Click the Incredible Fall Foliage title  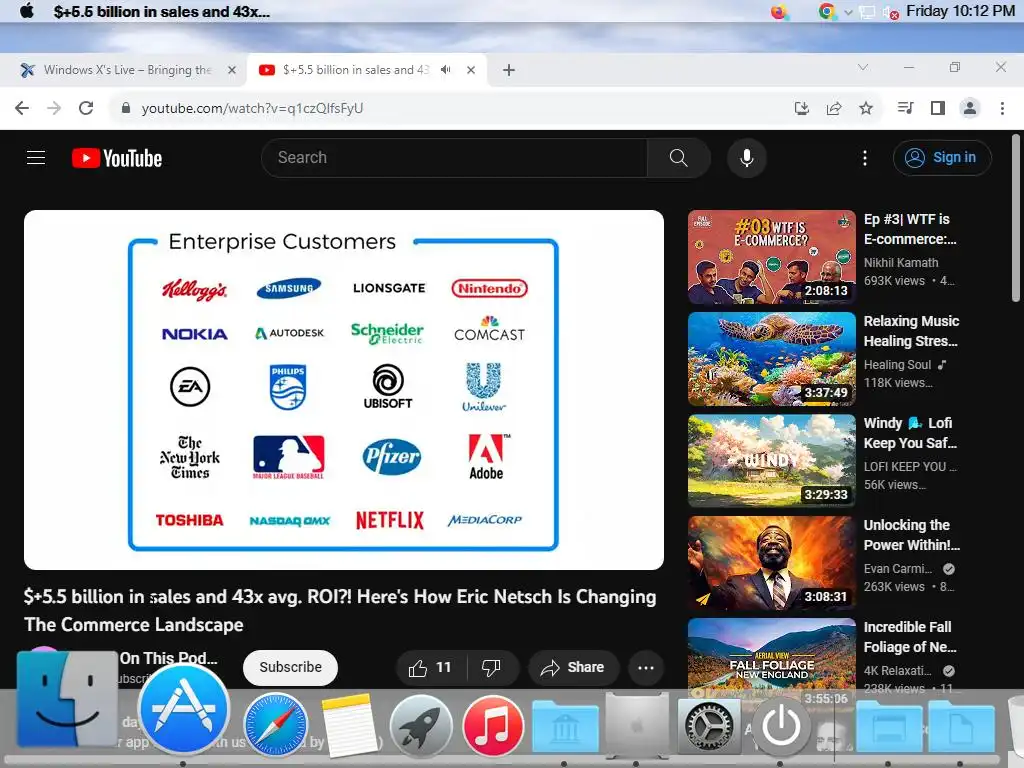point(910,637)
